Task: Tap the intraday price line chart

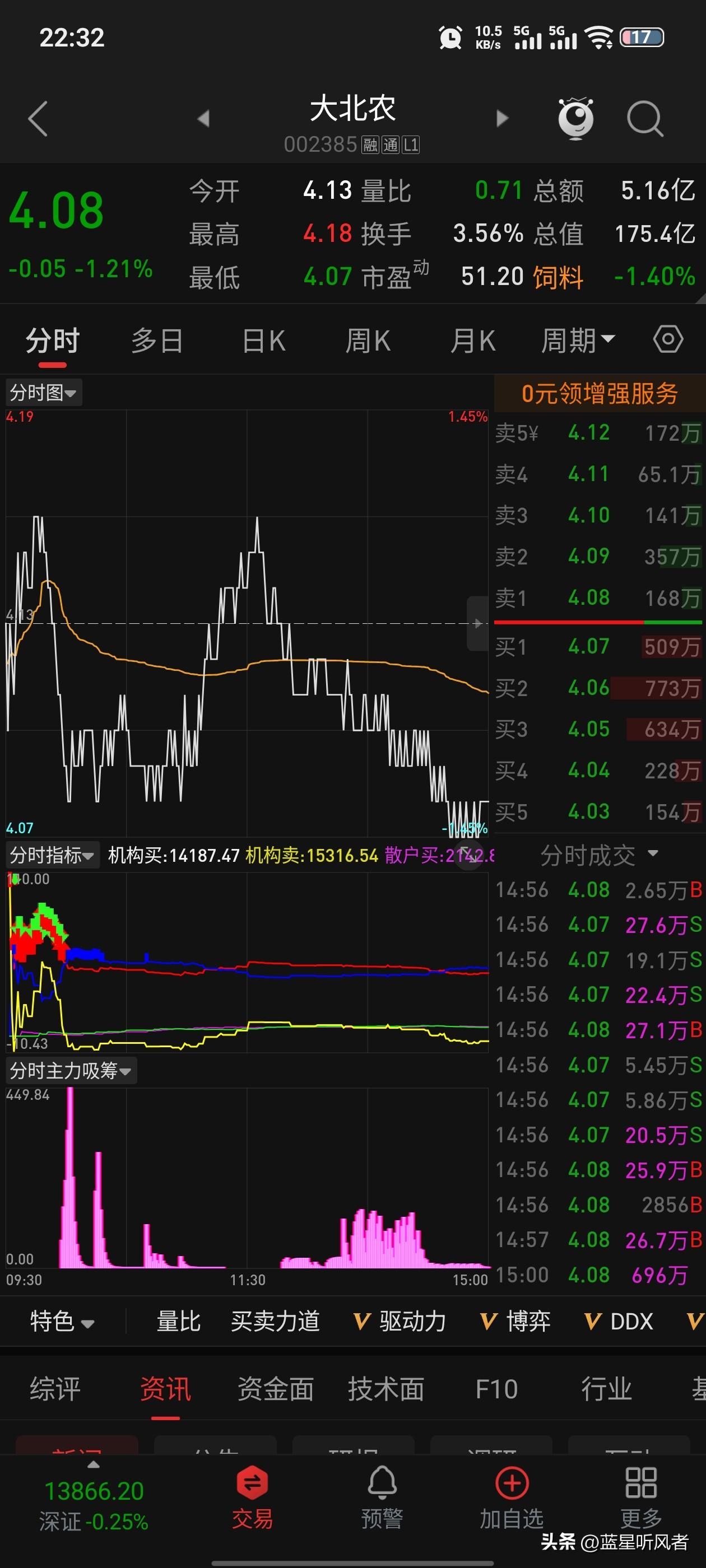Action: [x=247, y=623]
